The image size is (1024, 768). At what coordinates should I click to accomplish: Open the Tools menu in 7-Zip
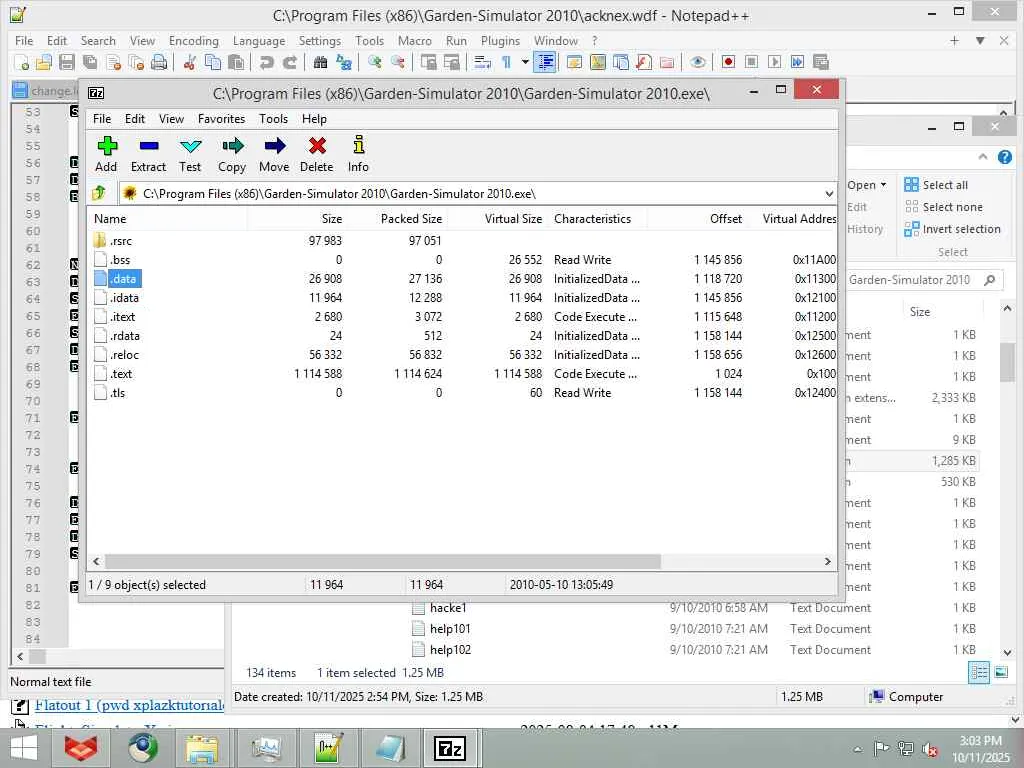click(x=273, y=119)
